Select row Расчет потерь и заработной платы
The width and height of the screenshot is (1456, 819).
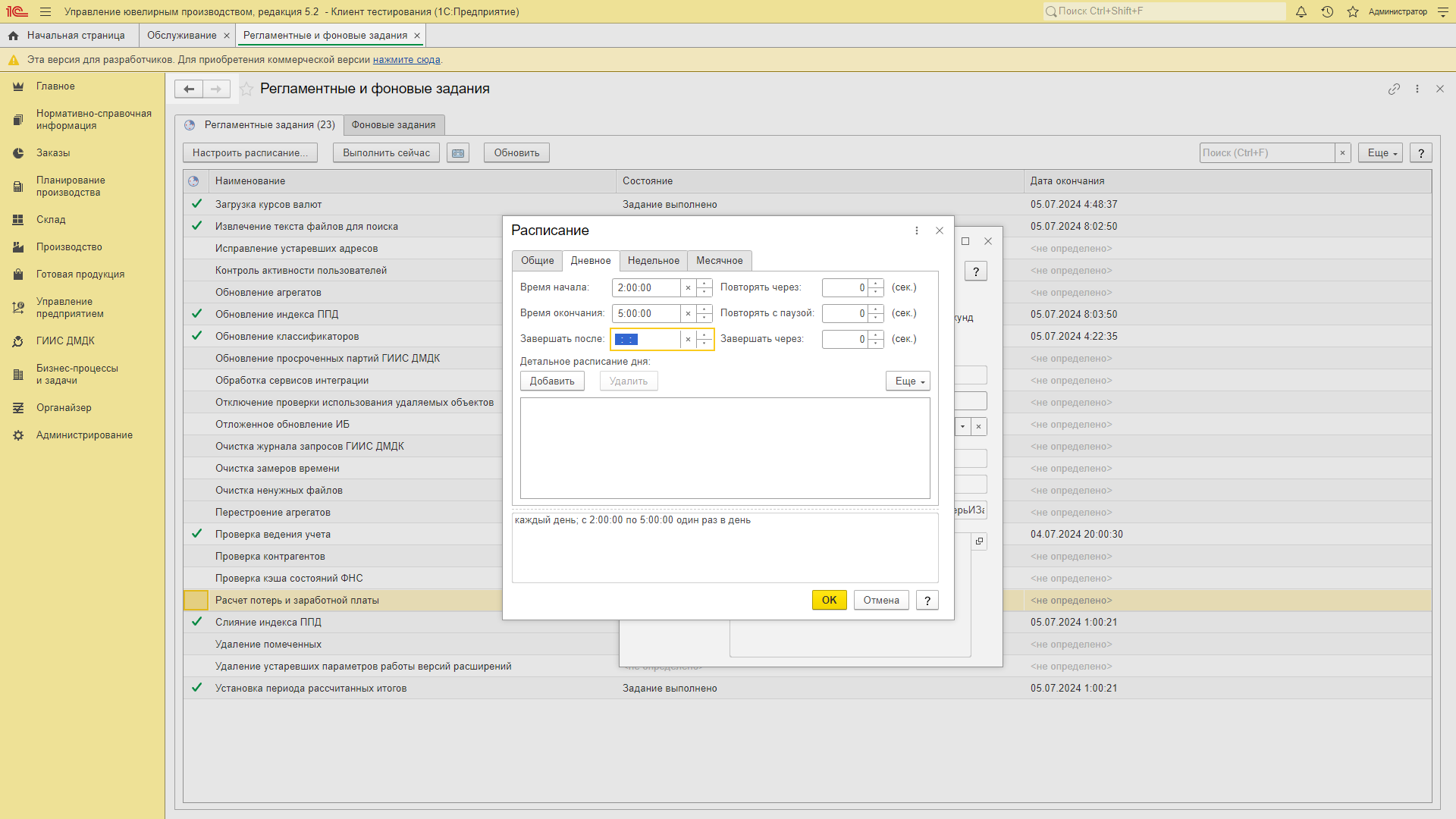click(x=807, y=601)
